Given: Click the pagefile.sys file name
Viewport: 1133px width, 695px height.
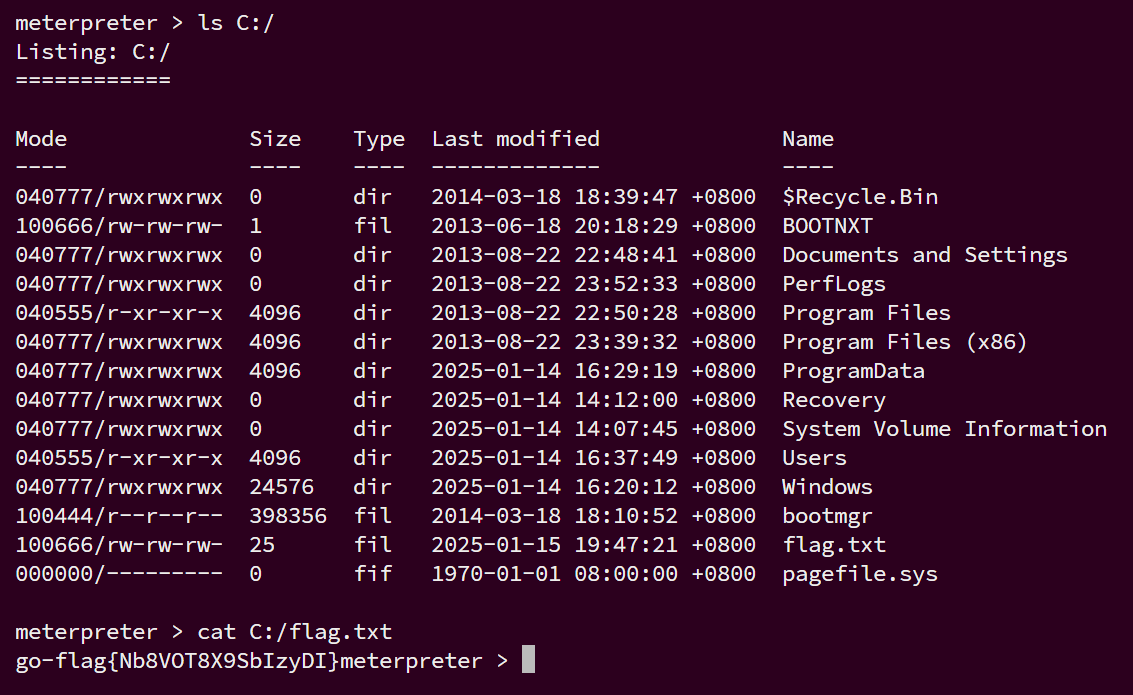Looking at the screenshot, I should pos(860,574).
